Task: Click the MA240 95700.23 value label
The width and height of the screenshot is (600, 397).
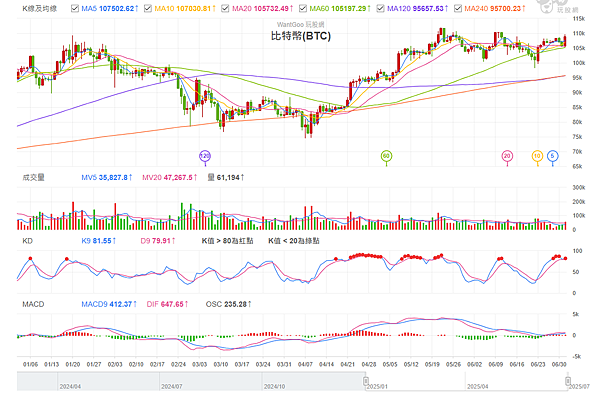Action: tap(495, 8)
